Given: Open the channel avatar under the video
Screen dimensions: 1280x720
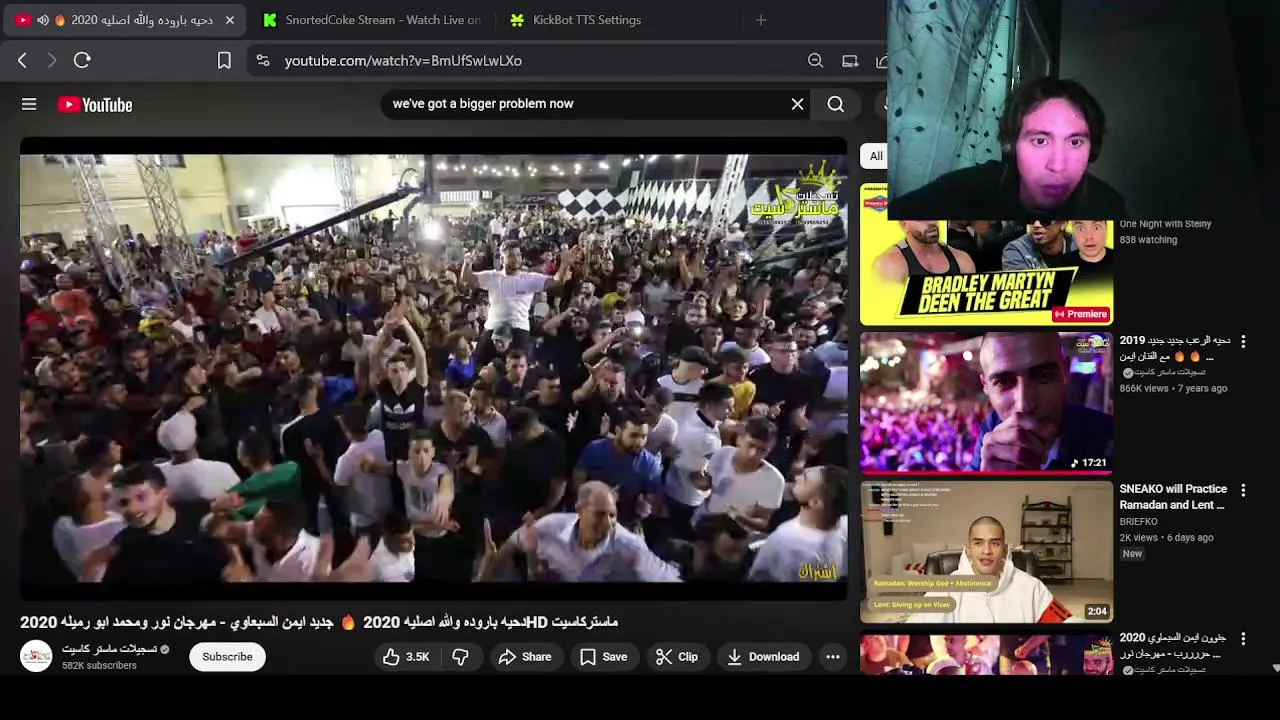Looking at the screenshot, I should (x=36, y=656).
